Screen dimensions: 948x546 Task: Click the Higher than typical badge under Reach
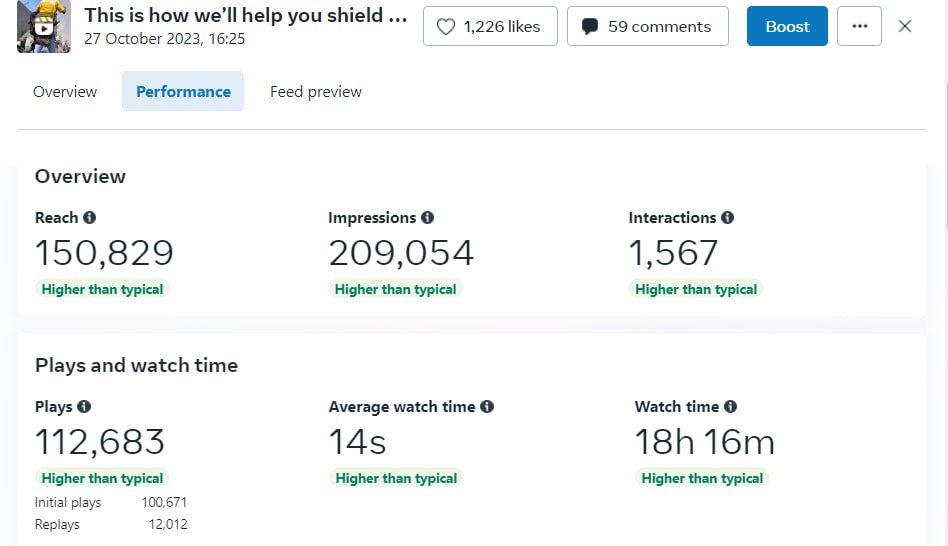102,289
